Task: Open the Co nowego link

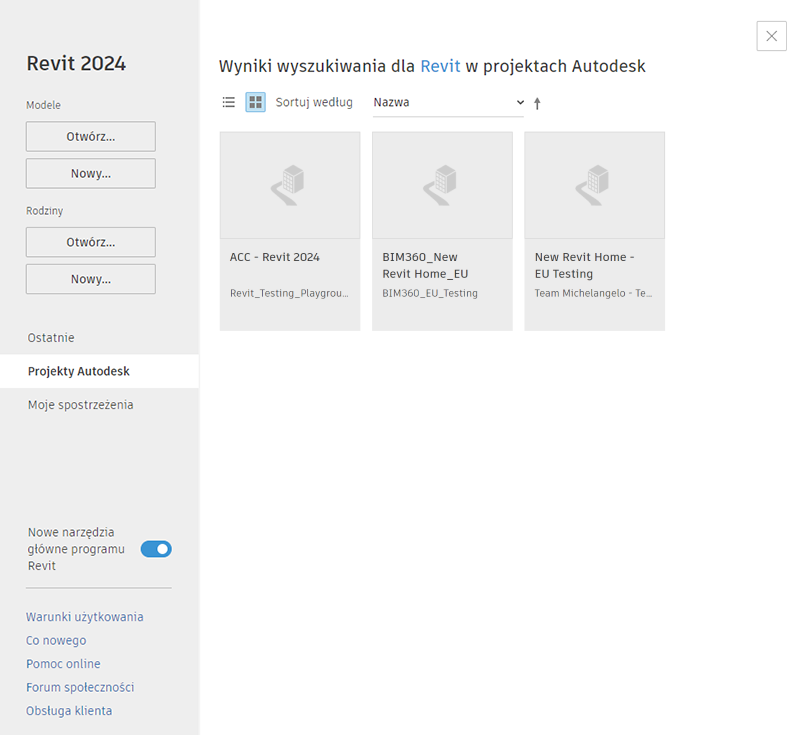Action: tap(56, 641)
